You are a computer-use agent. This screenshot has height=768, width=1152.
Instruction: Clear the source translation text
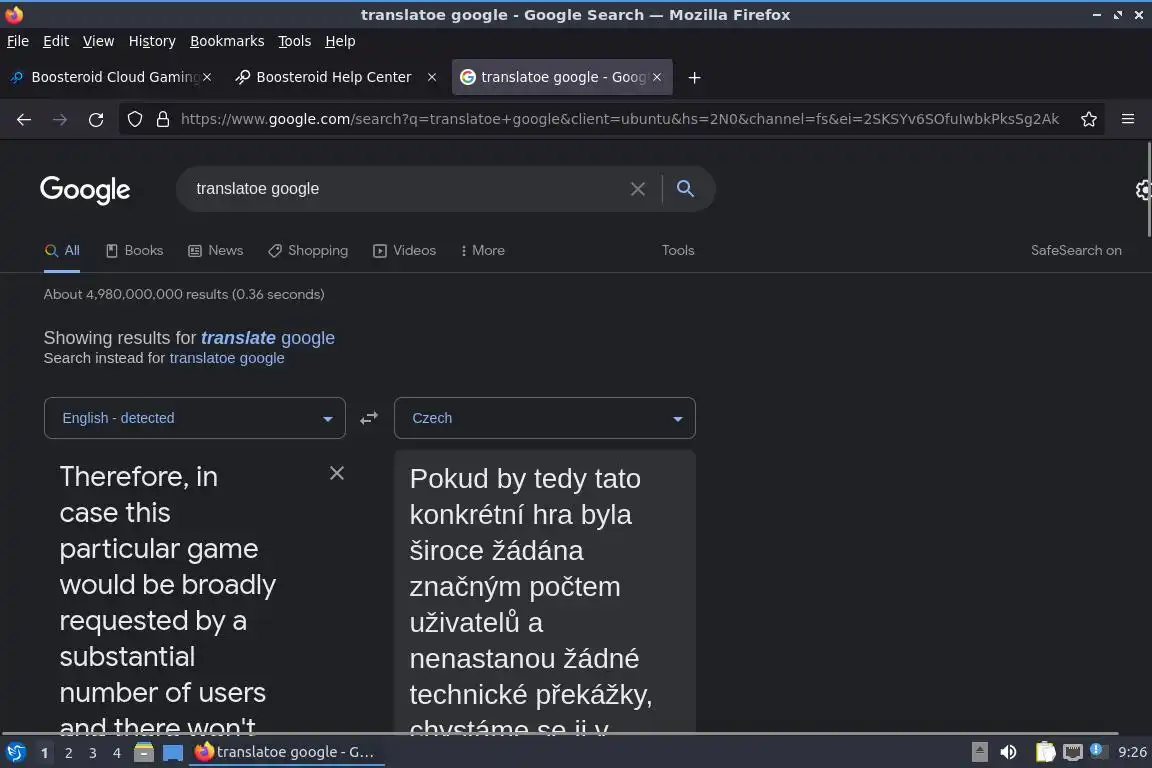[336, 473]
